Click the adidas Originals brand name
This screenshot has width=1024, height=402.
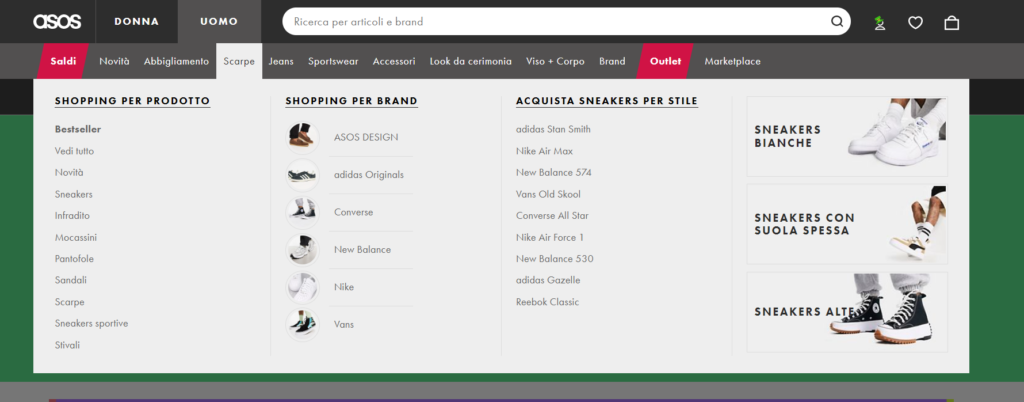click(369, 175)
